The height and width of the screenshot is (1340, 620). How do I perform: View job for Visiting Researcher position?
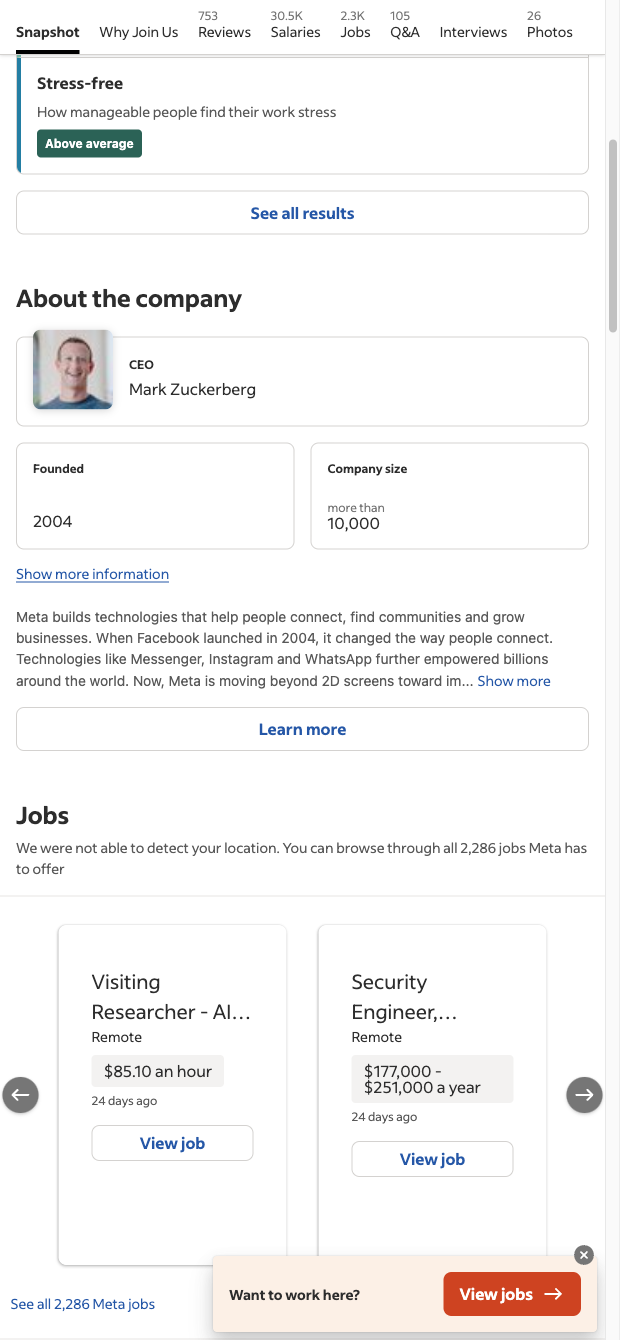tap(172, 1143)
